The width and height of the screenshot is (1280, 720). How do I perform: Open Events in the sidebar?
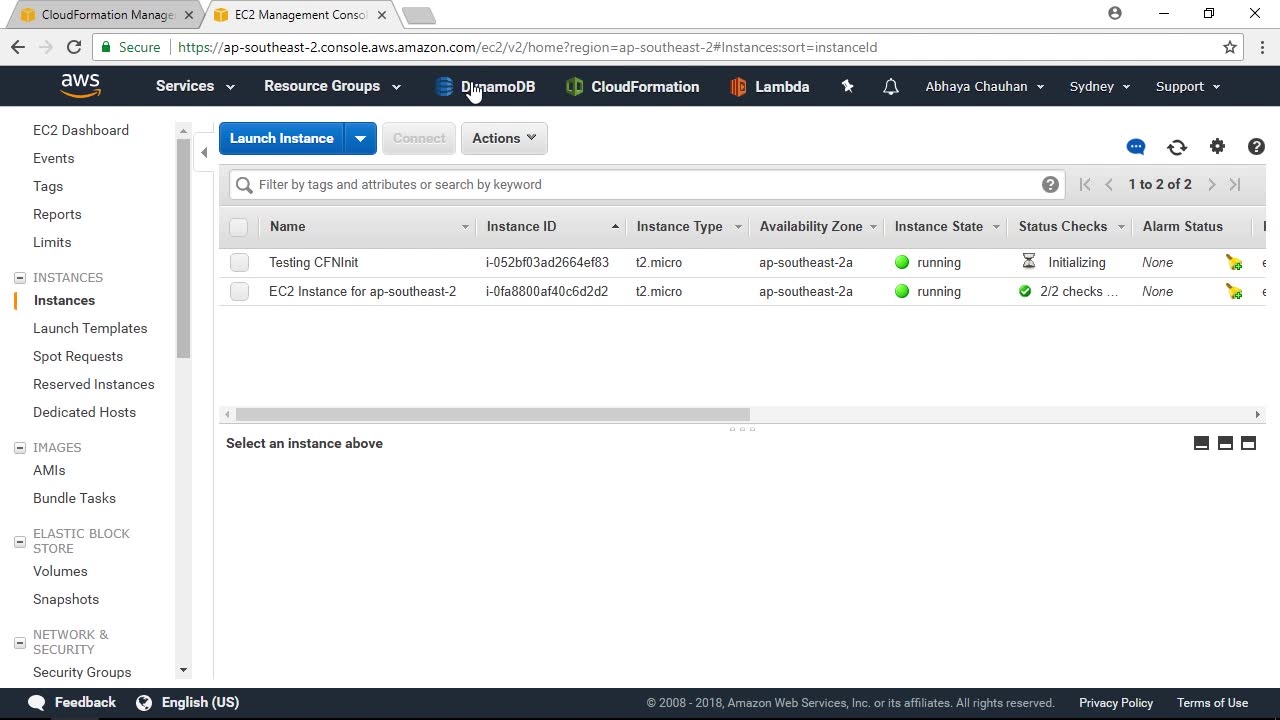pyautogui.click(x=54, y=158)
